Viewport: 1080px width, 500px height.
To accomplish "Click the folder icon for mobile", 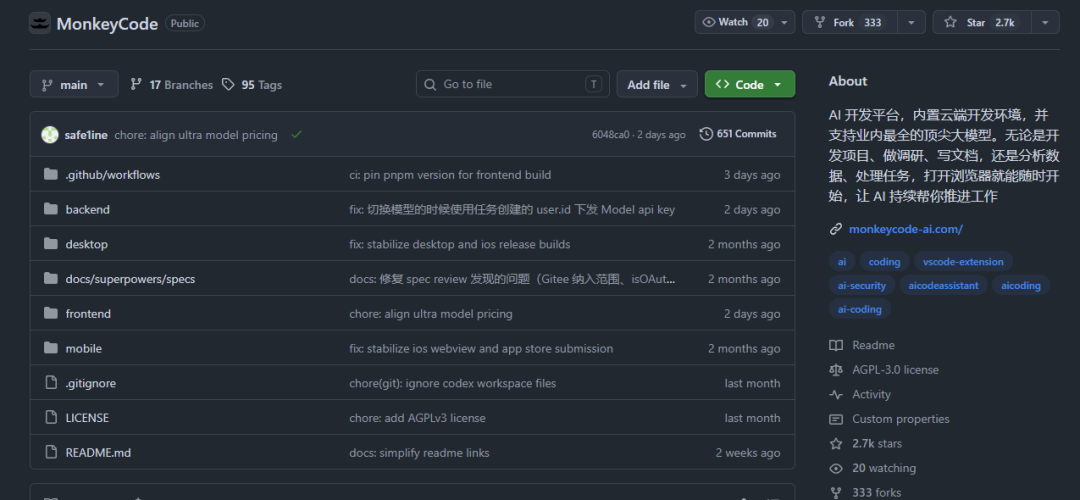I will [50, 348].
